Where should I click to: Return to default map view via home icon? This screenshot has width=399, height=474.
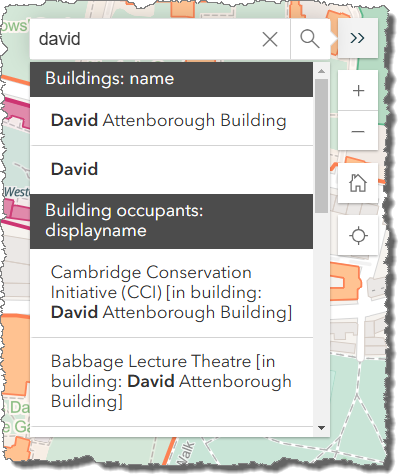[358, 183]
